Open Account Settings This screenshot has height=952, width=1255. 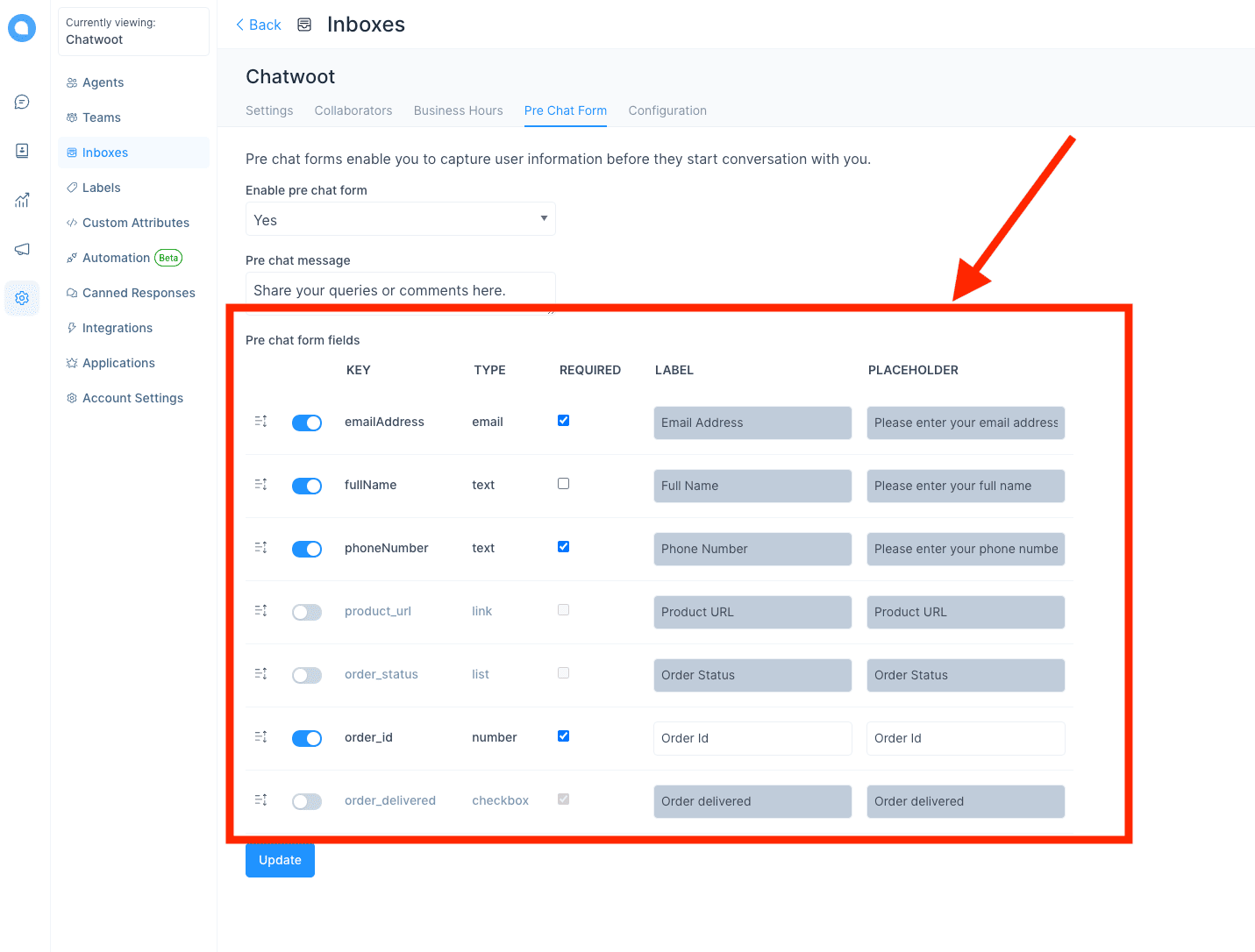133,398
